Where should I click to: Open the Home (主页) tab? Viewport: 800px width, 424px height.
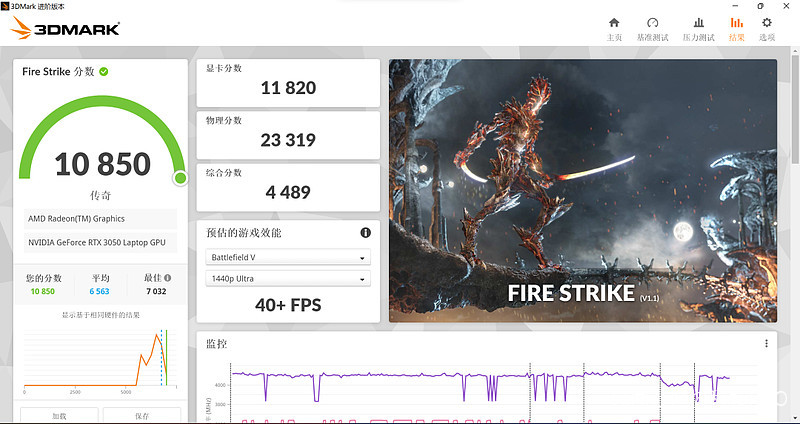[614, 30]
